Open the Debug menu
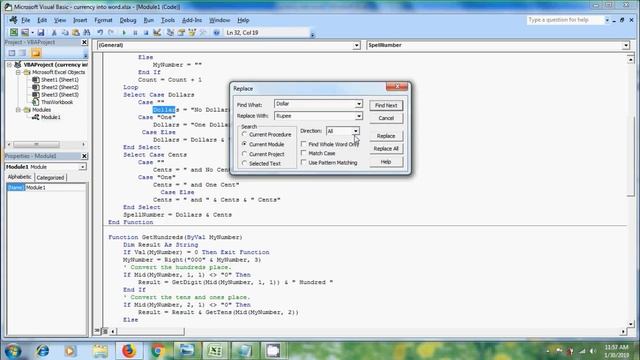This screenshot has height=360, width=640. (x=128, y=20)
